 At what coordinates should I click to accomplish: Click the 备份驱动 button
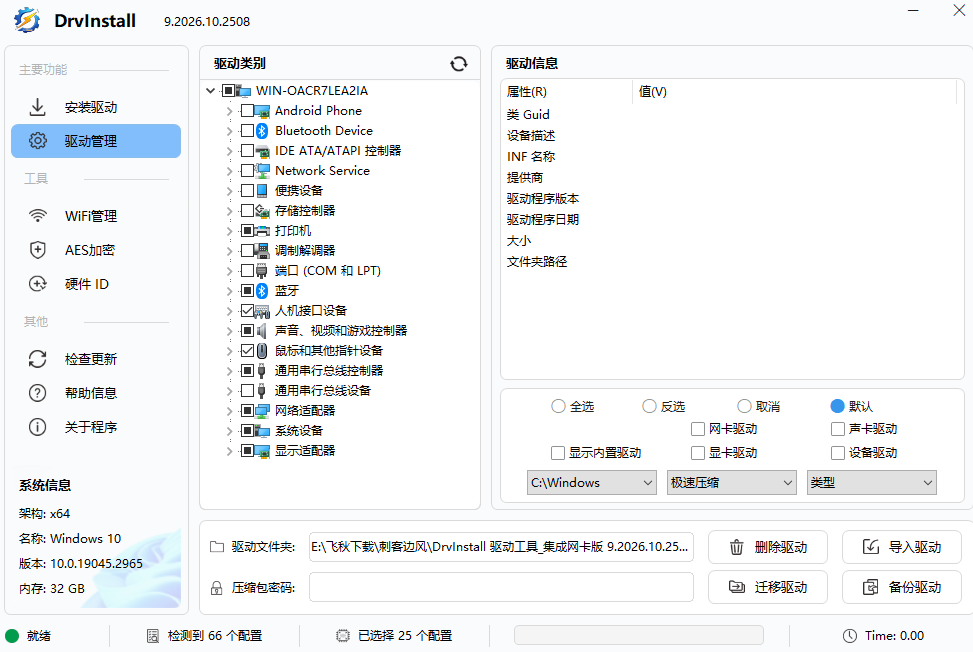click(902, 587)
